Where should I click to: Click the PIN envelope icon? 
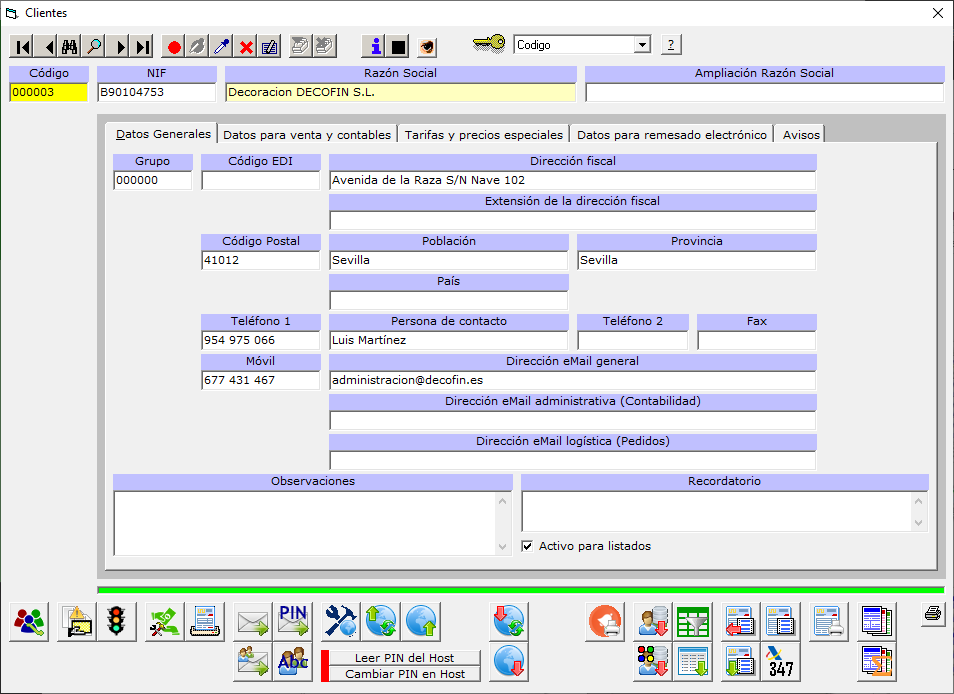coord(293,622)
